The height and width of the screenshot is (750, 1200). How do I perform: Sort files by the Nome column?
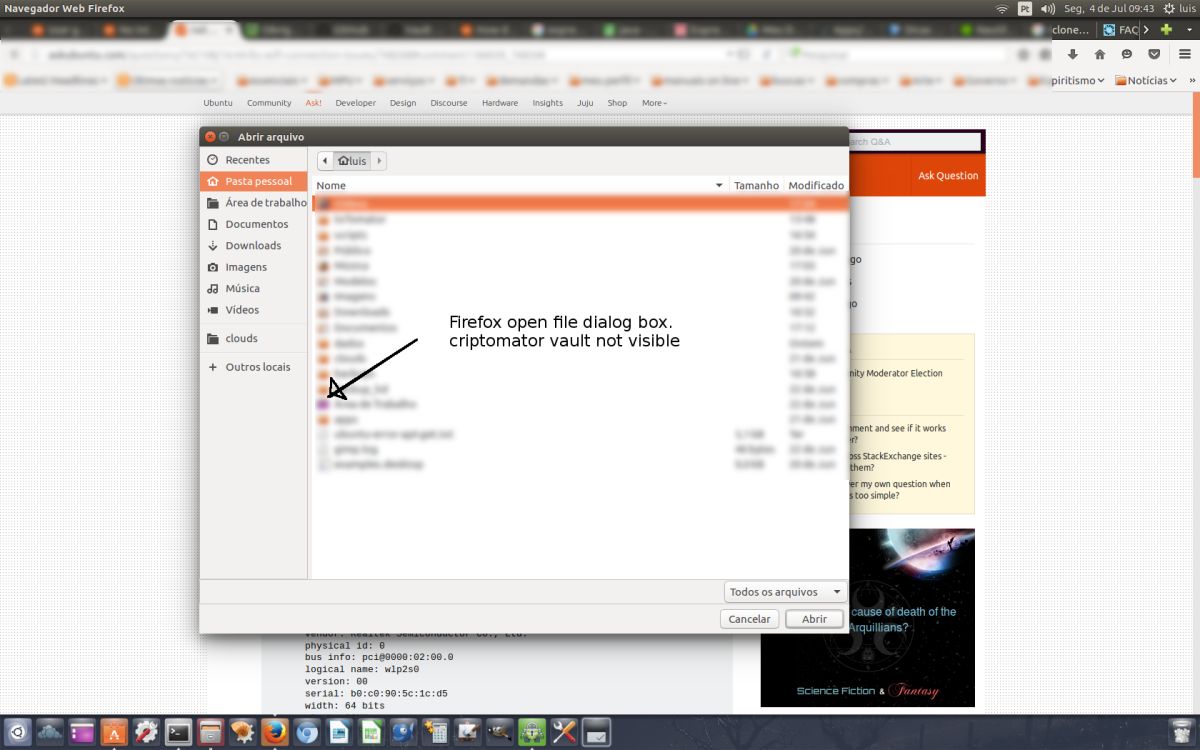click(x=520, y=185)
